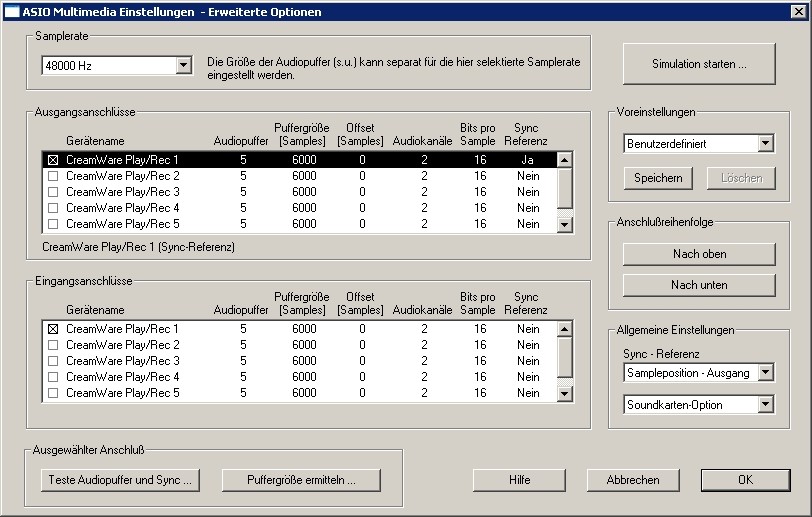Image resolution: width=812 pixels, height=517 pixels.
Task: Click Bits pro Sample 16 of input Play/Rec 3
Action: [480, 361]
